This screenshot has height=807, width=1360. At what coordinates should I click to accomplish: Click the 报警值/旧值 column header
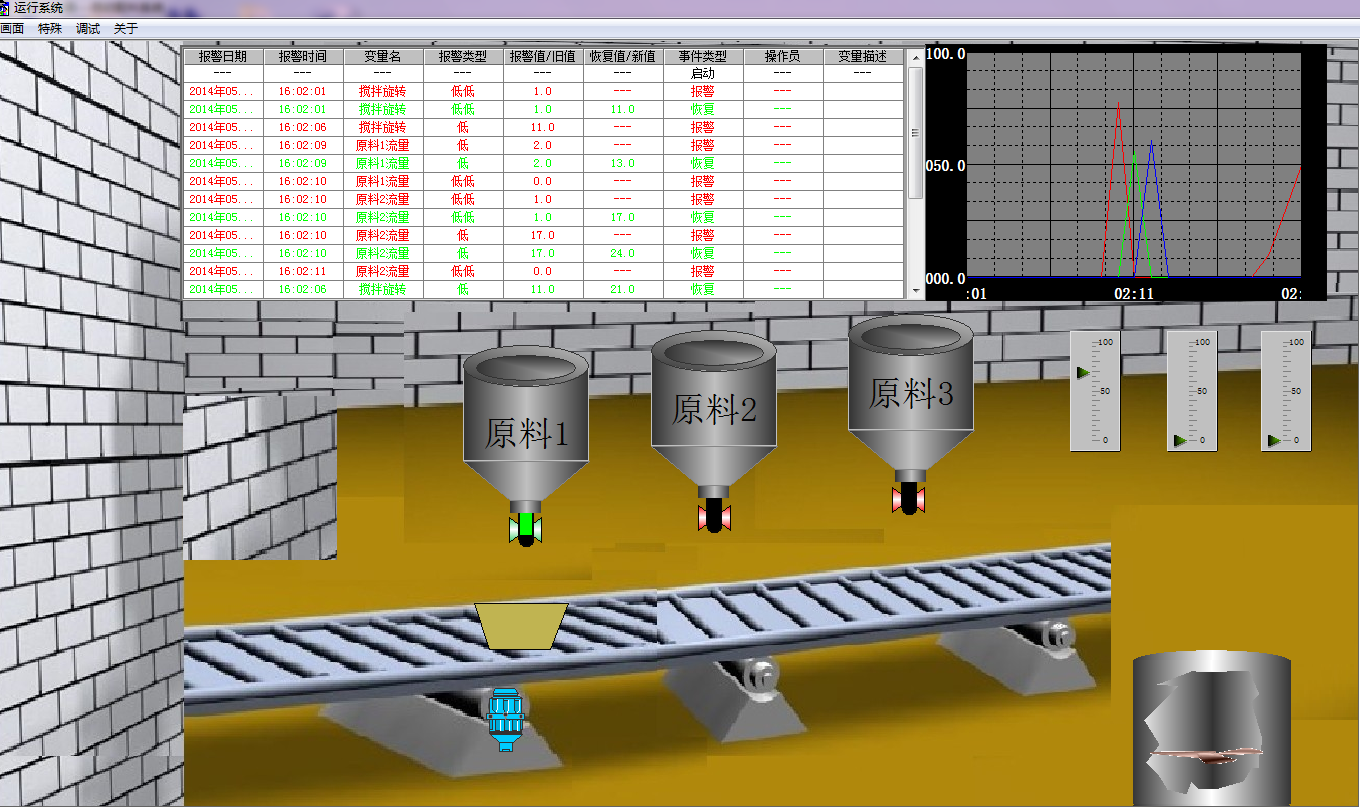[543, 57]
